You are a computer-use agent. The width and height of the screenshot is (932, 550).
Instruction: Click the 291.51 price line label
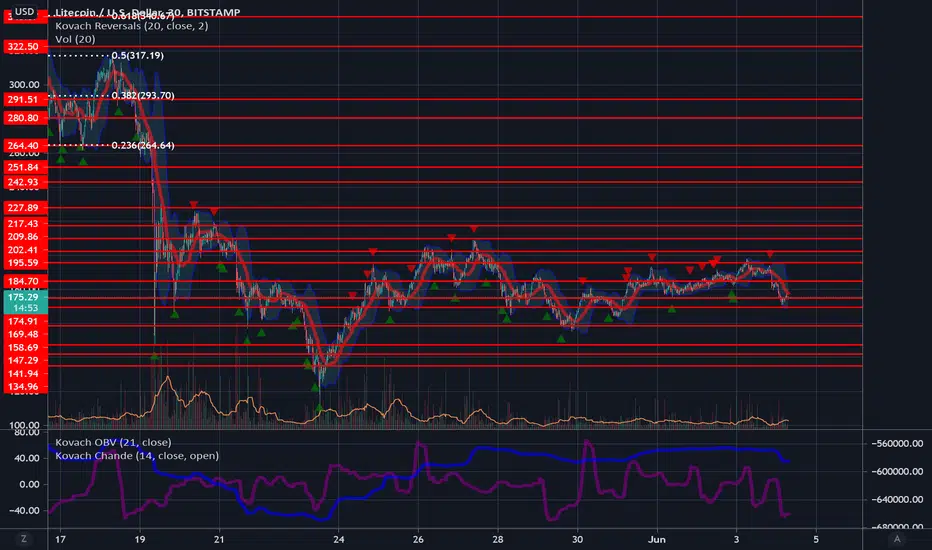(x=24, y=100)
